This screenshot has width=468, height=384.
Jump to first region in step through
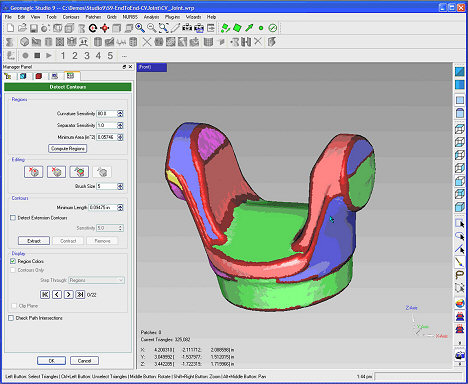45,295
